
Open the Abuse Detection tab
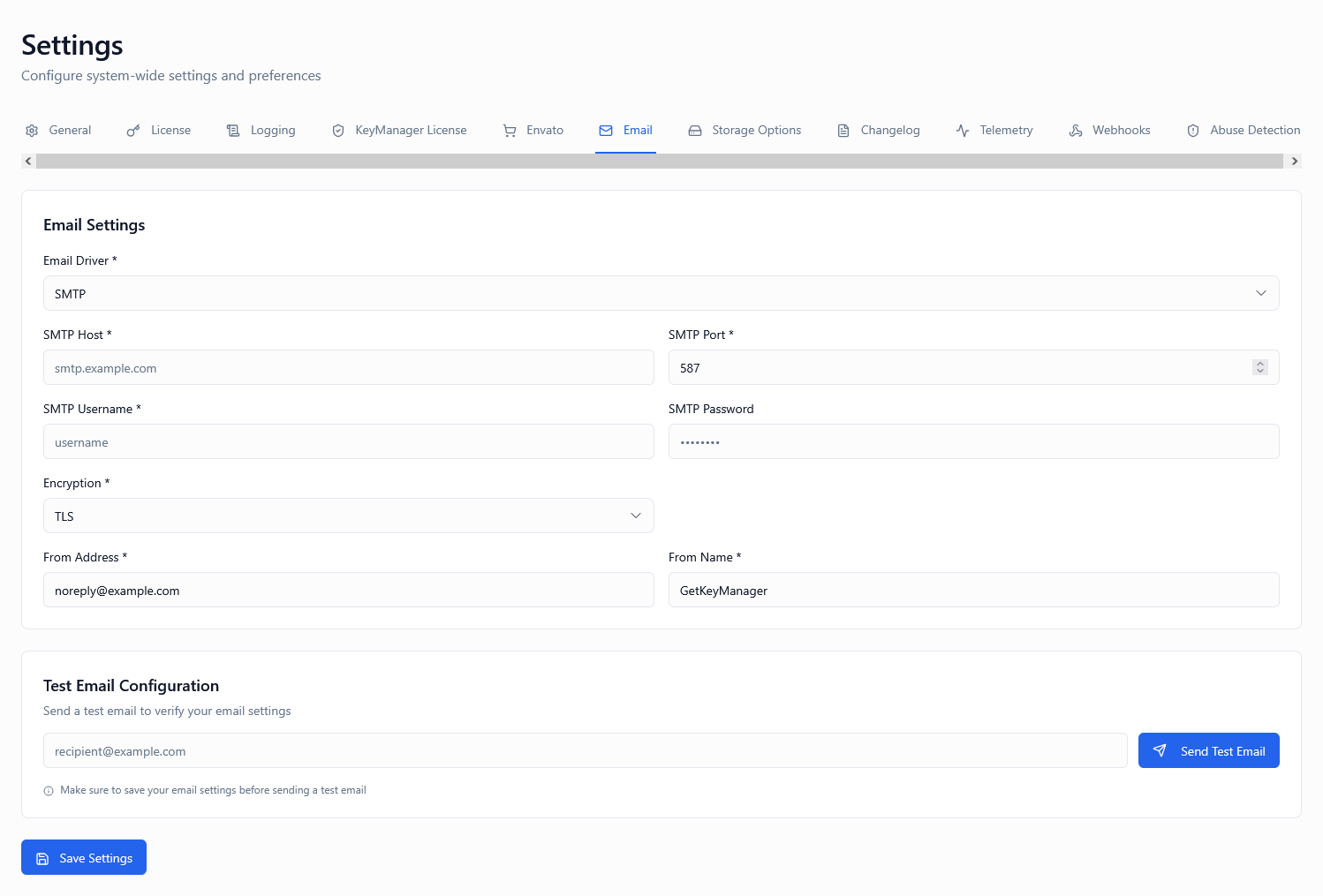(x=1254, y=130)
